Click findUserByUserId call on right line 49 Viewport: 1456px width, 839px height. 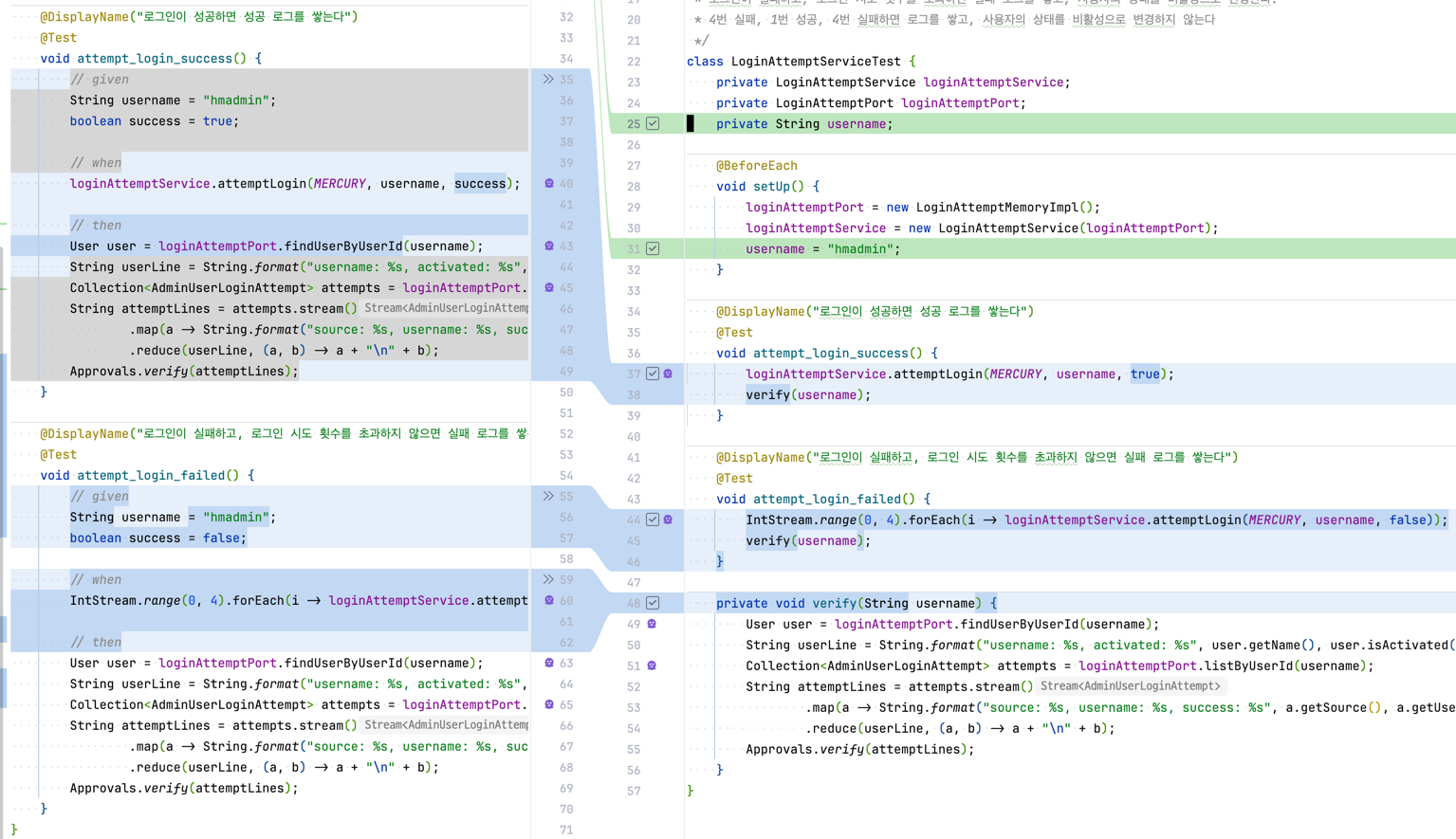tap(1019, 624)
